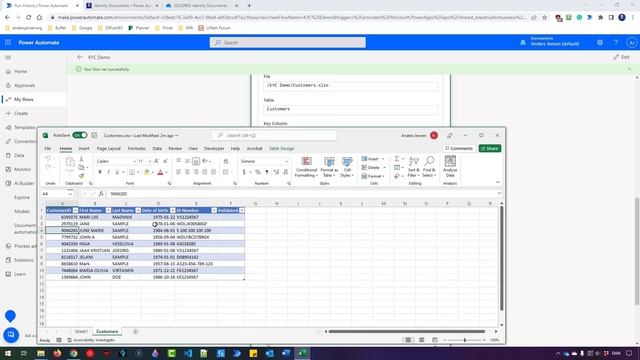This screenshot has width=640, height=360.
Task: Switch to the Insert ribbon tab
Action: click(84, 149)
